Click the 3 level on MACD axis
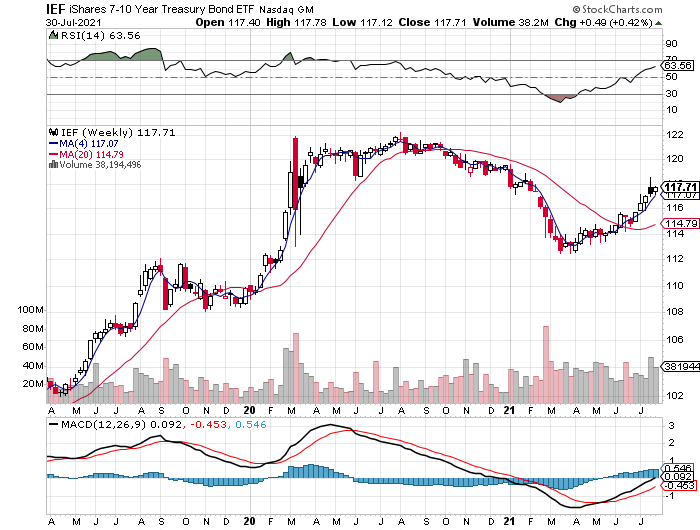Viewport: 700px width, 530px height. 671,426
